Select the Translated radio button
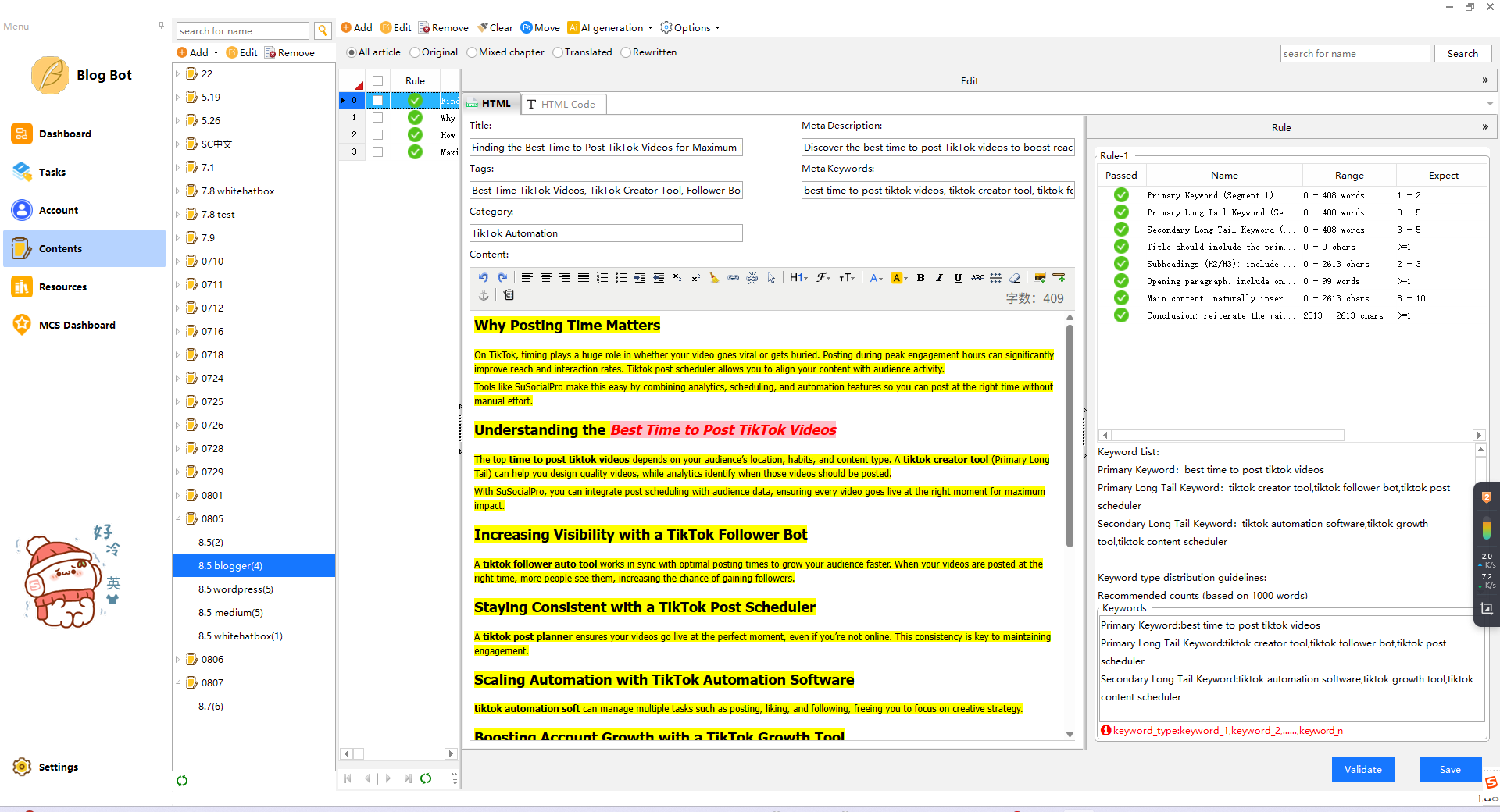The image size is (1500, 812). pyautogui.click(x=558, y=52)
